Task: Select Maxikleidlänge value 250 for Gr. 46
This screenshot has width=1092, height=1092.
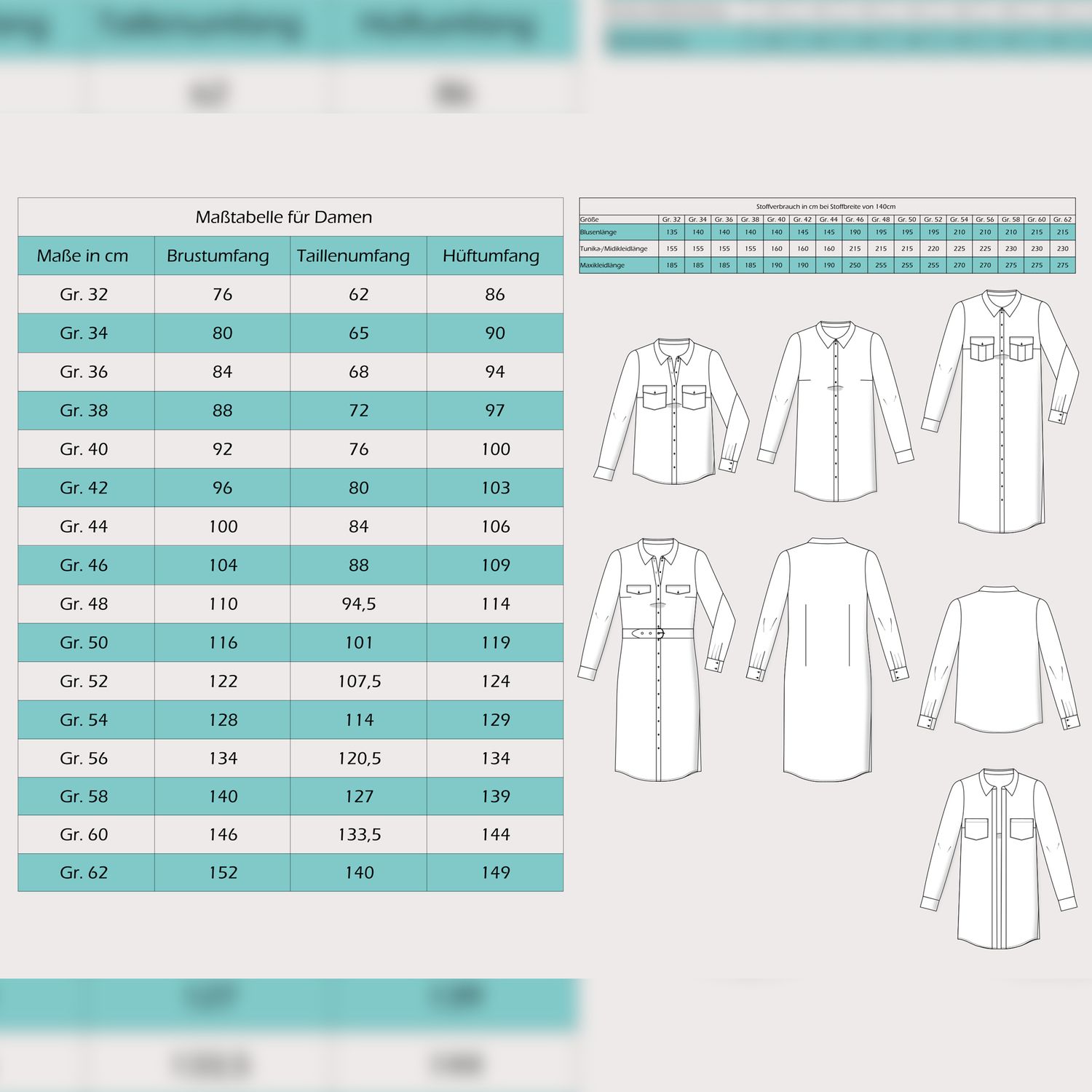Action: 855,265
